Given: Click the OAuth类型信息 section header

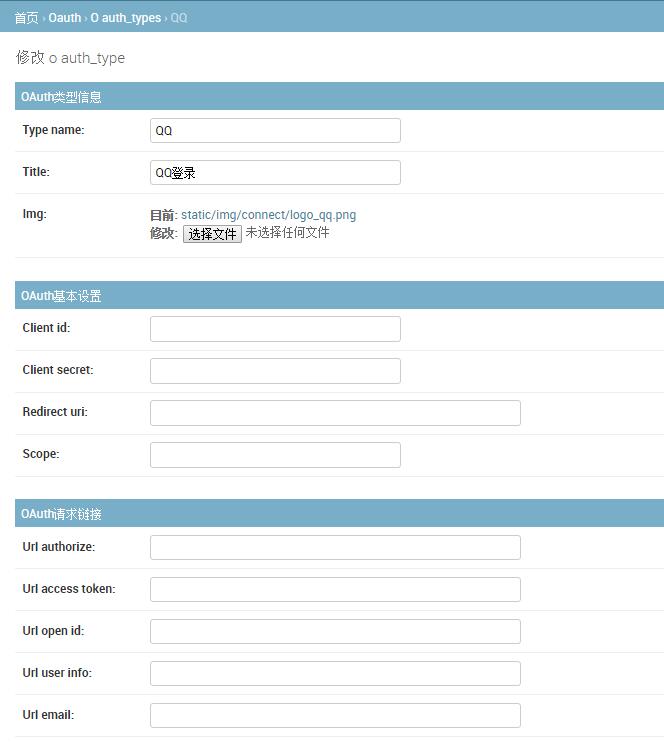Looking at the screenshot, I should [339, 96].
